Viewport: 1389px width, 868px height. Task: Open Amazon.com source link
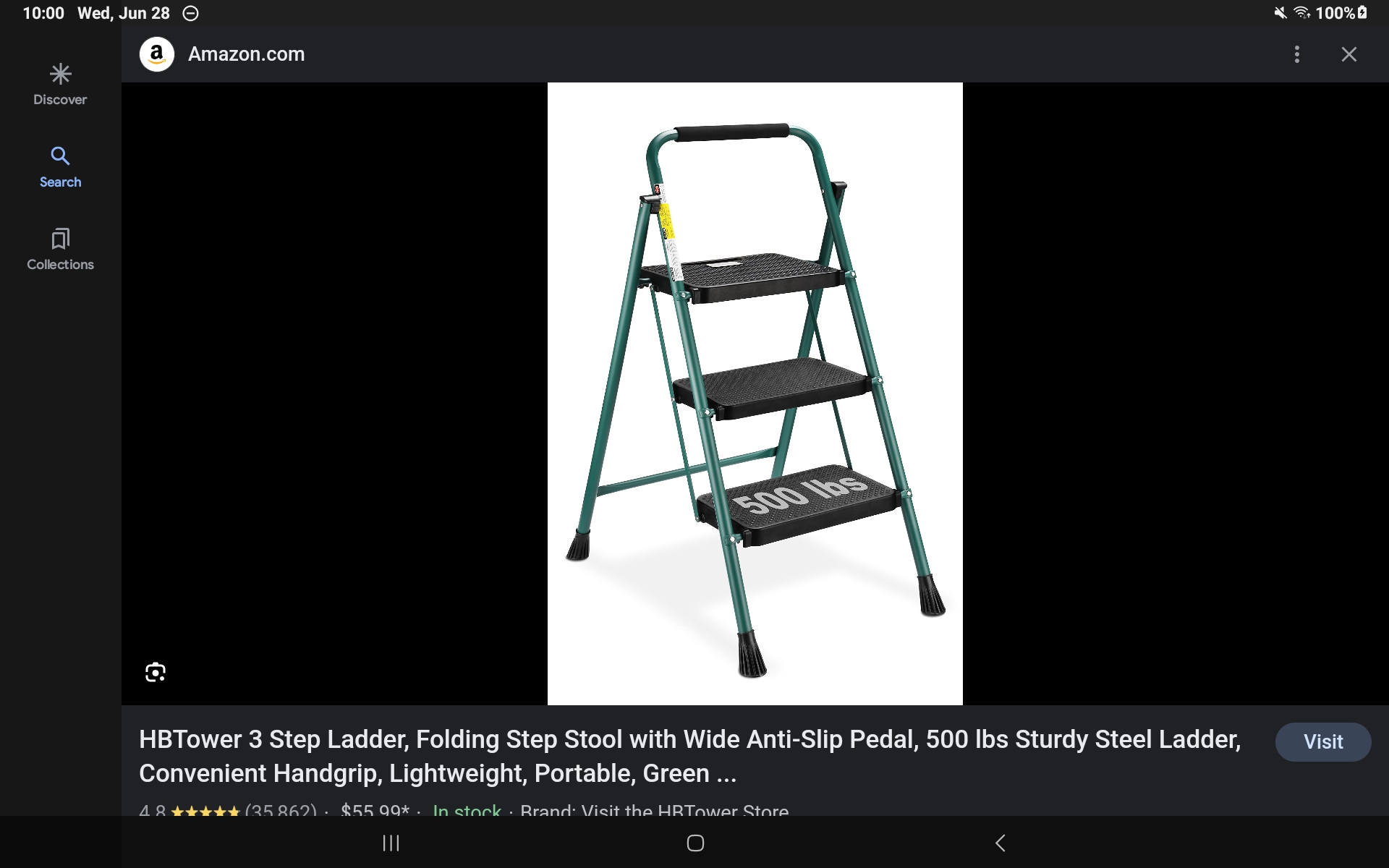pyautogui.click(x=246, y=54)
